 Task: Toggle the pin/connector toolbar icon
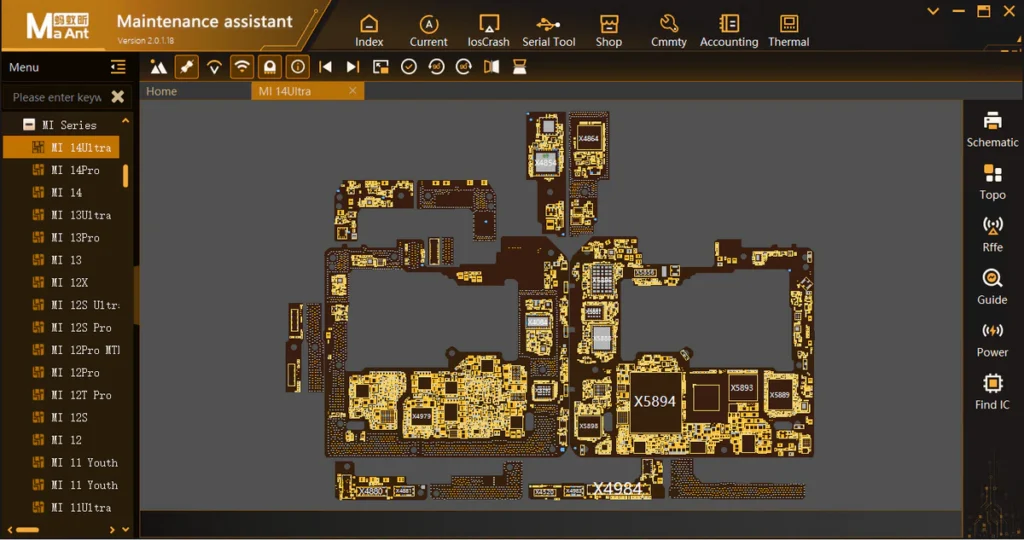187,67
